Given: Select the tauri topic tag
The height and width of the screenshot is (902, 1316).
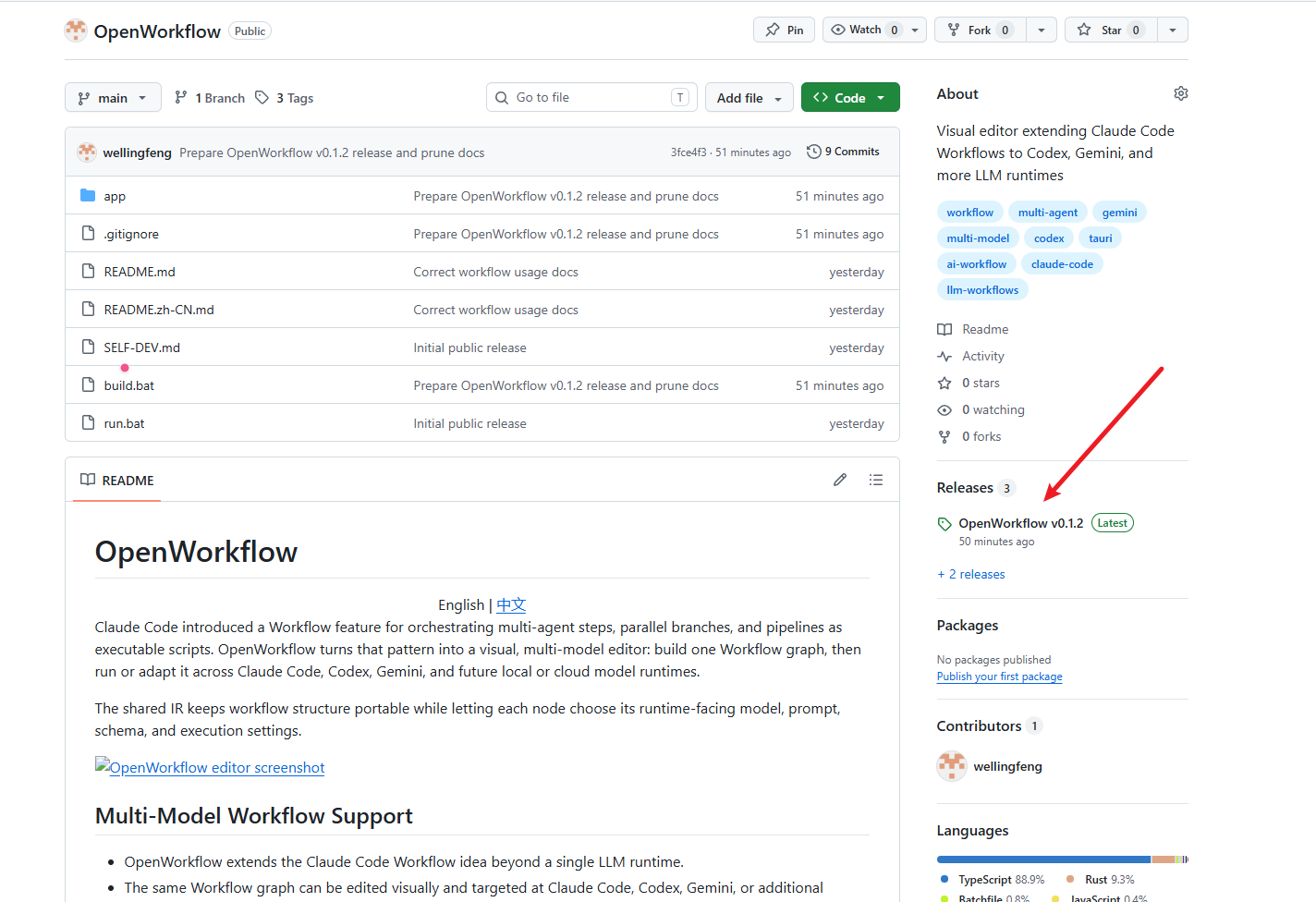Looking at the screenshot, I should tap(1101, 238).
